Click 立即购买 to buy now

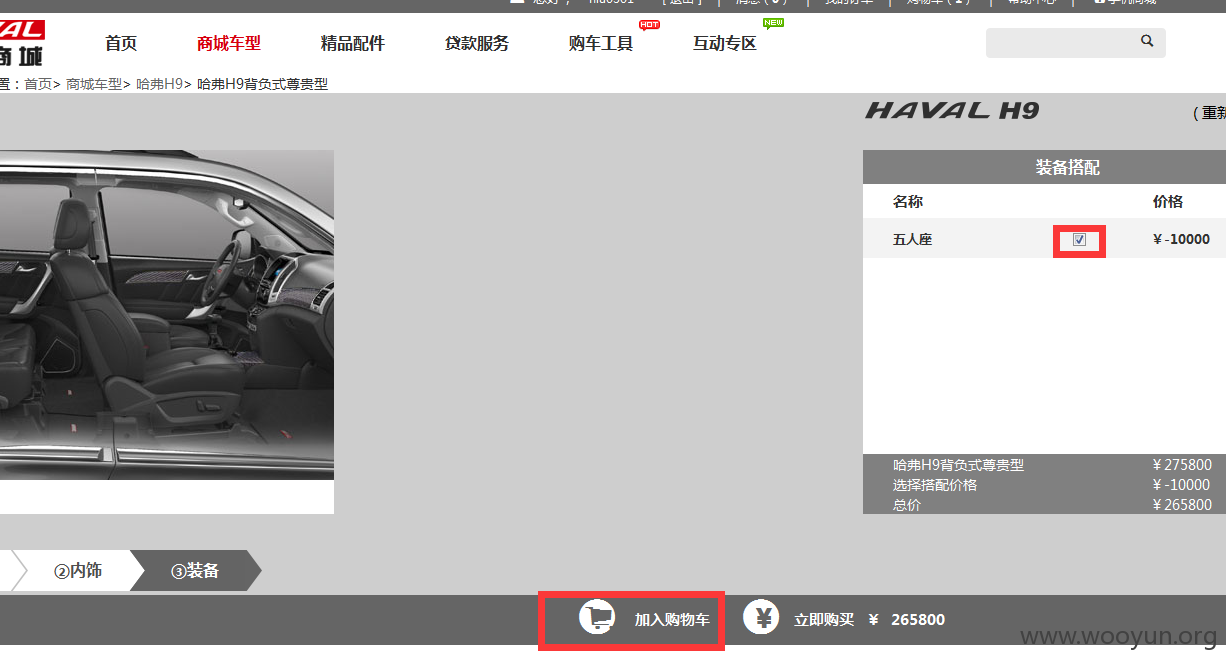click(824, 620)
